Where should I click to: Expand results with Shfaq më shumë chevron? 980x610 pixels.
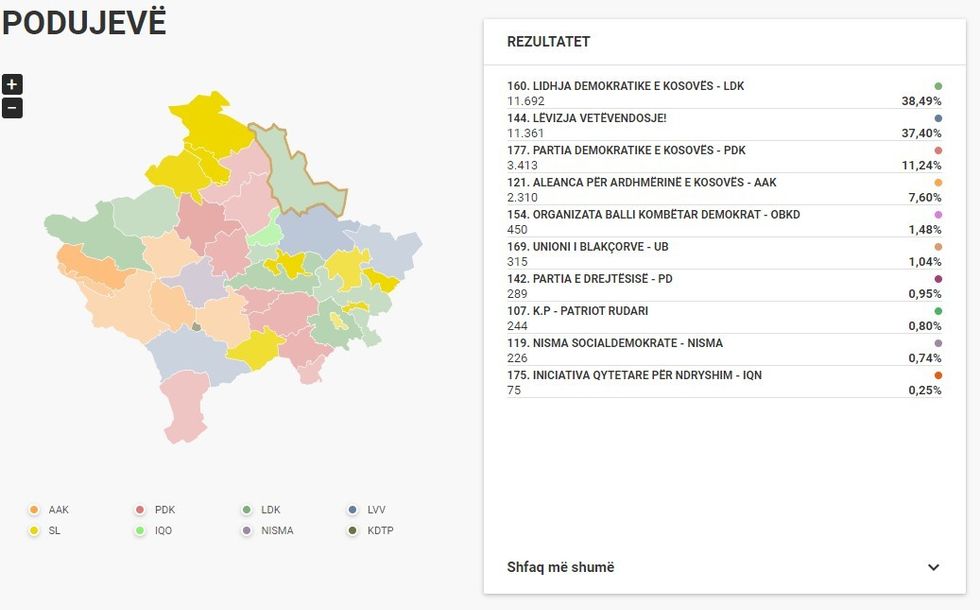point(933,567)
